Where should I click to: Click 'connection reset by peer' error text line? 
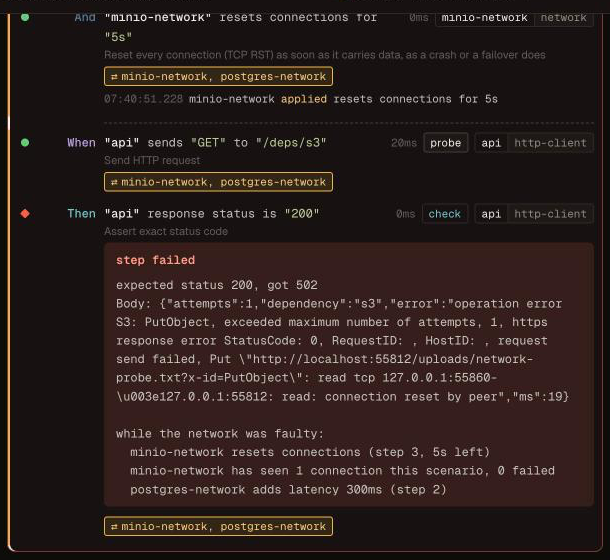click(342, 397)
